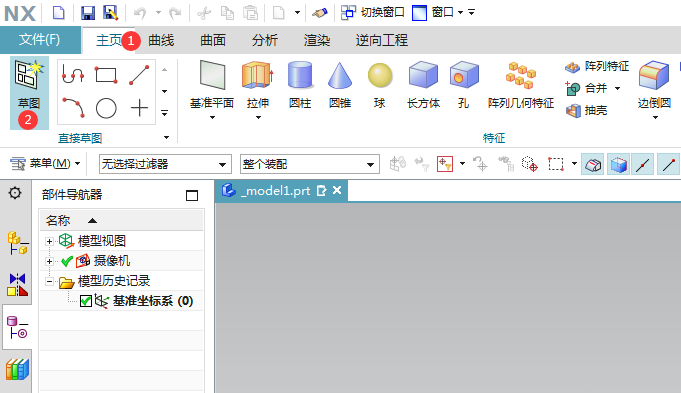The width and height of the screenshot is (681, 393).
Task: Expand the 模型视图 tree node
Action: (x=50, y=241)
